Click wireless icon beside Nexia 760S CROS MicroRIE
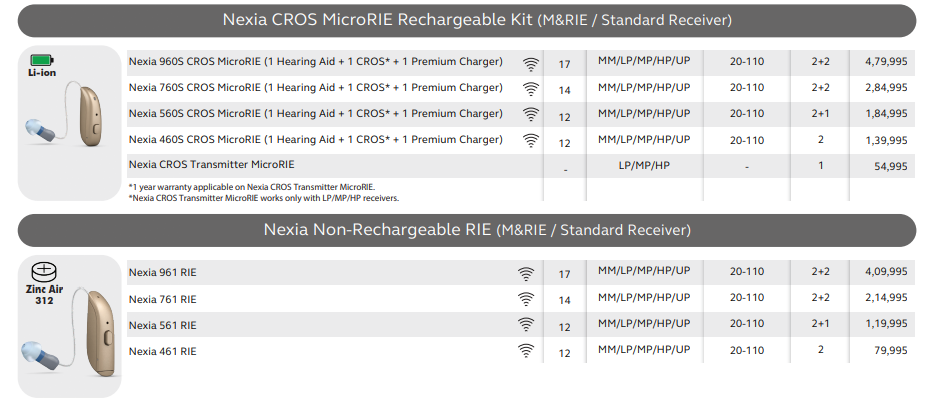 point(531,89)
